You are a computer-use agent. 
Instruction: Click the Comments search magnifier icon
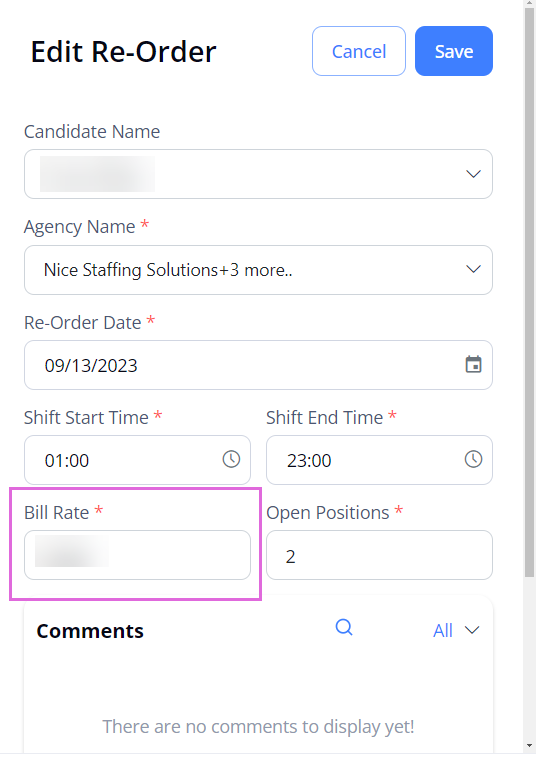pyautogui.click(x=344, y=627)
